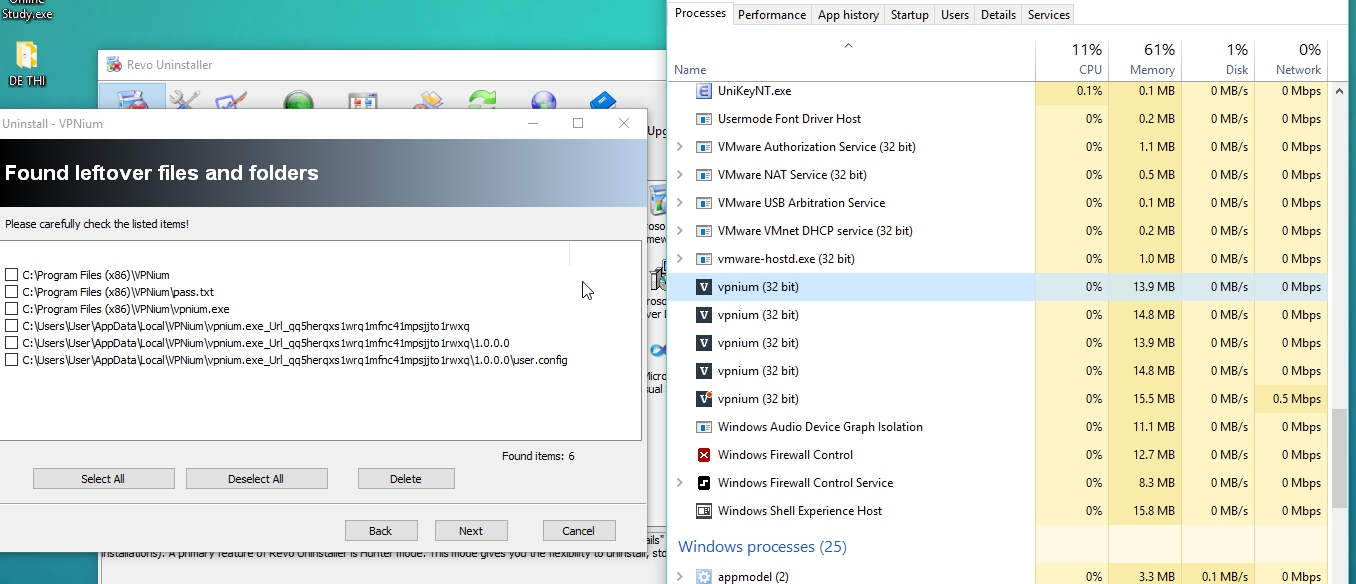The image size is (1356, 584).
Task: Click Next in the uninstall wizard
Action: point(471,531)
